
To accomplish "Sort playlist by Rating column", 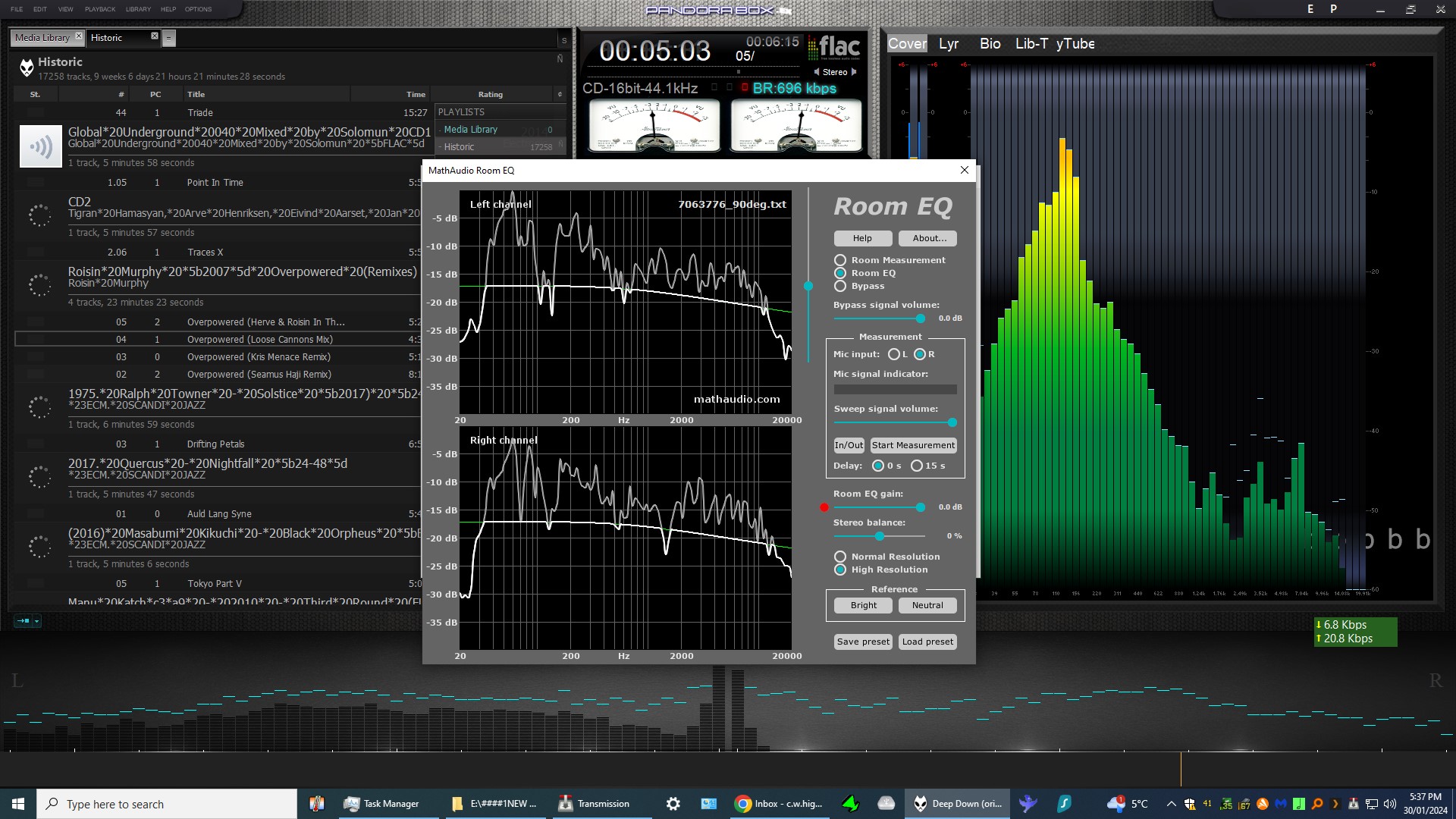I will tap(491, 95).
